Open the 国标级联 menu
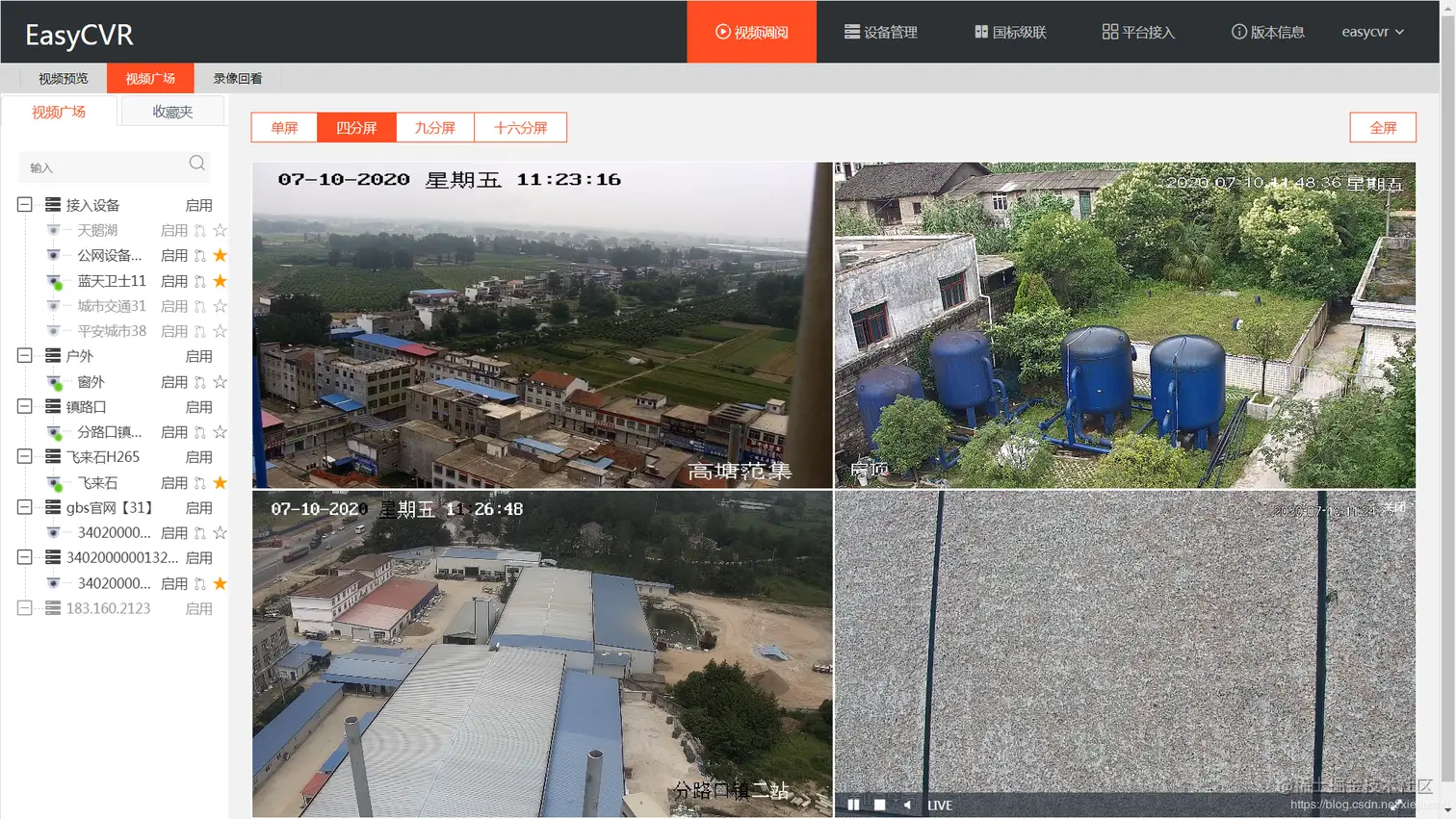The height and width of the screenshot is (819, 1456). pos(1012,31)
